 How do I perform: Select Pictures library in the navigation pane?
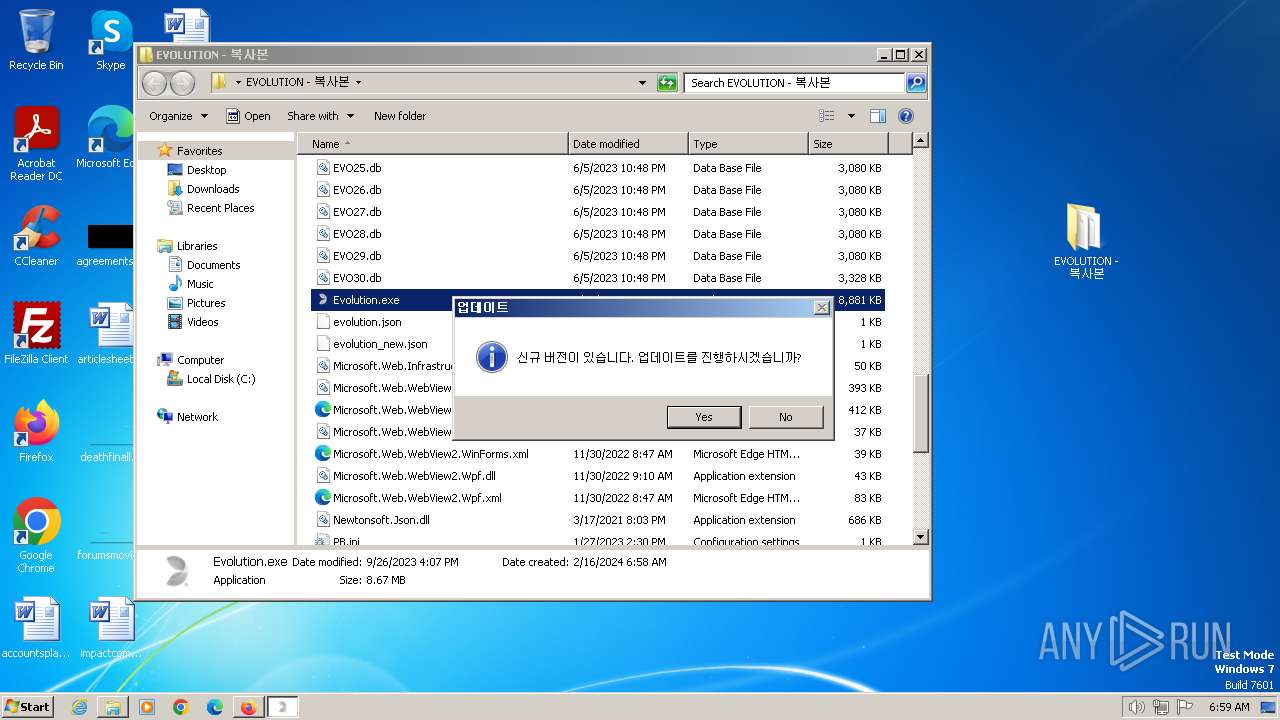(x=206, y=303)
